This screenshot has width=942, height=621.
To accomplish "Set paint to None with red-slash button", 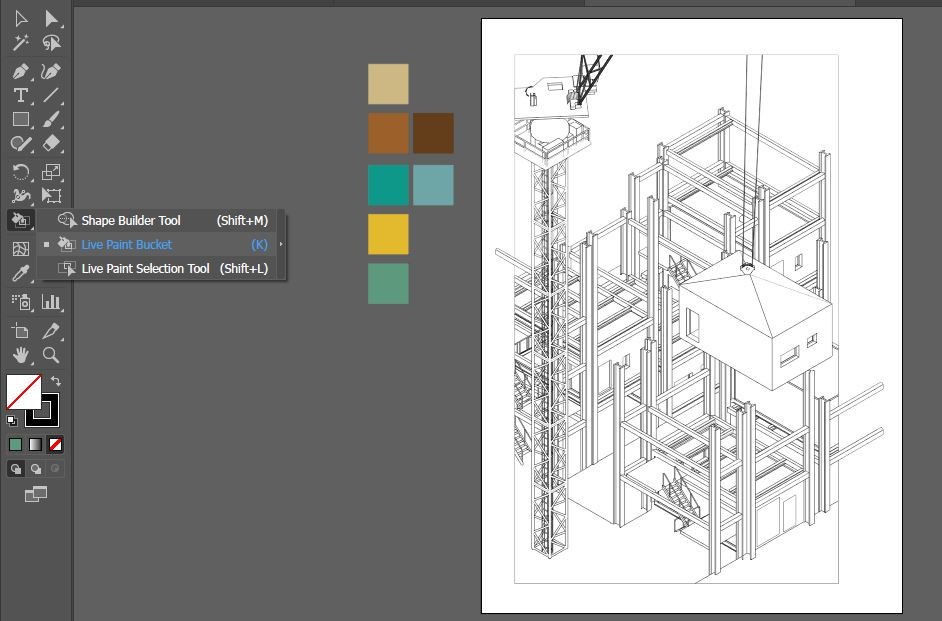I will (x=56, y=445).
